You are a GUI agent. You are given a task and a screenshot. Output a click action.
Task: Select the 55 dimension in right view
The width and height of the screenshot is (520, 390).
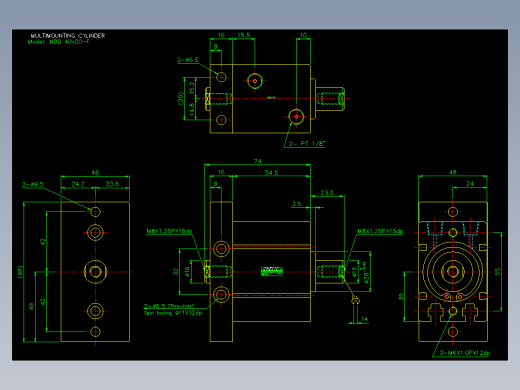tap(498, 272)
